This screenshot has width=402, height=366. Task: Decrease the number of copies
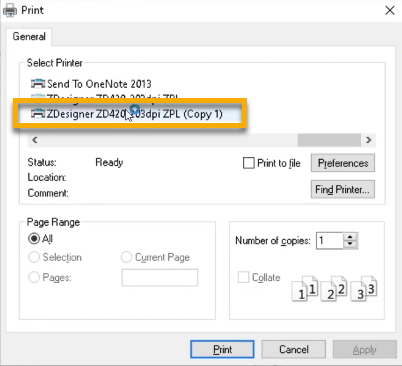click(350, 244)
